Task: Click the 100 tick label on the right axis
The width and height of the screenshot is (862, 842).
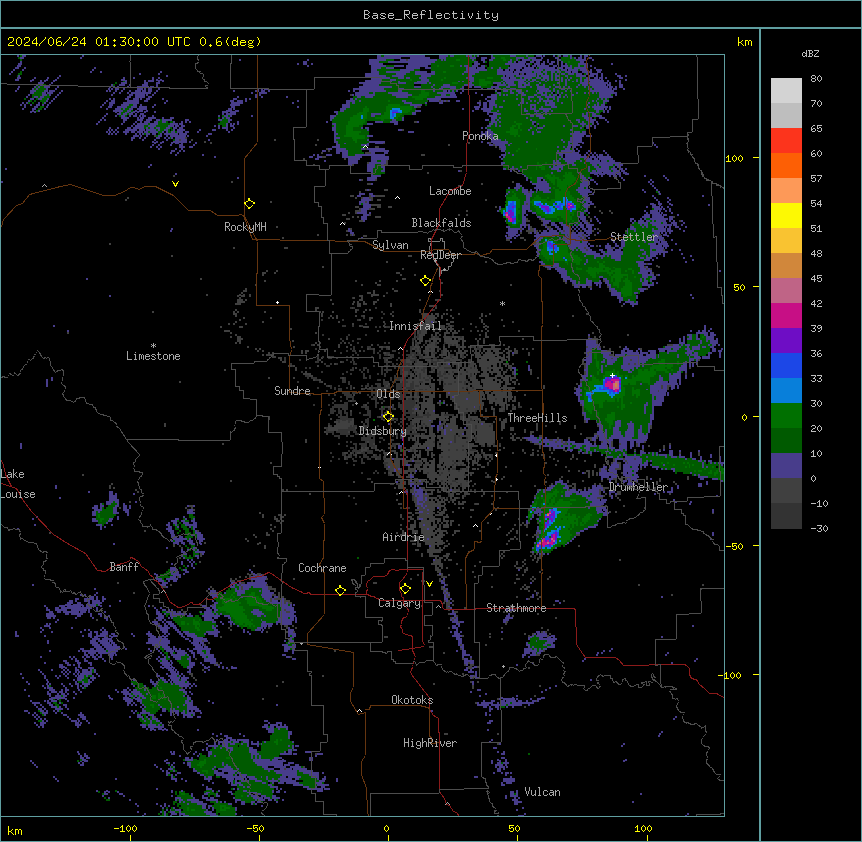Action: click(x=734, y=158)
